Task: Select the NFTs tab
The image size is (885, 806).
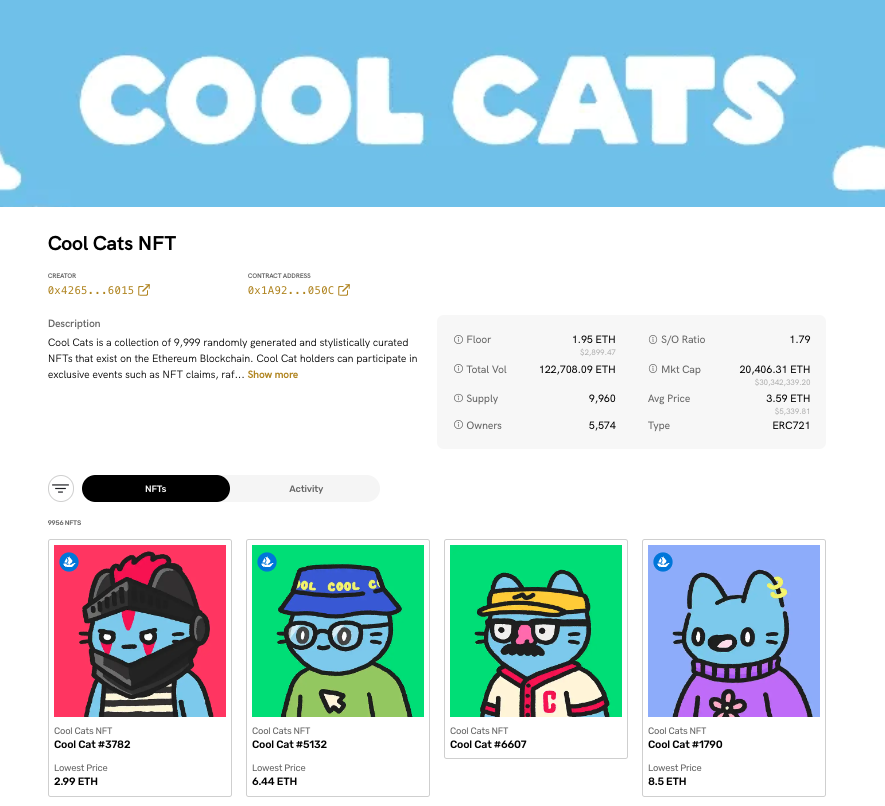Action: [x=156, y=489]
